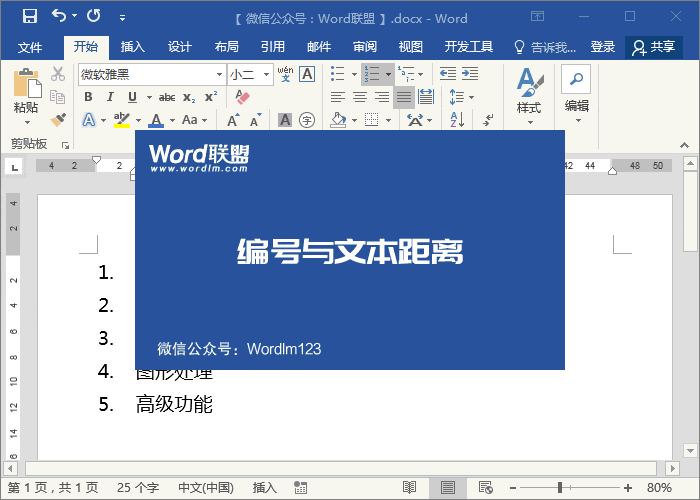
Task: Open the font color dropdown arrow
Action: [172, 121]
